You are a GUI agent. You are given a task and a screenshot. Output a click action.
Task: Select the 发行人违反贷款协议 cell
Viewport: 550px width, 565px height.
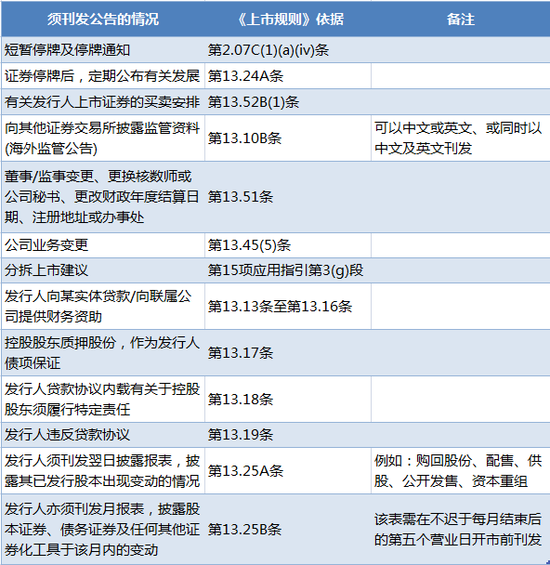click(103, 435)
